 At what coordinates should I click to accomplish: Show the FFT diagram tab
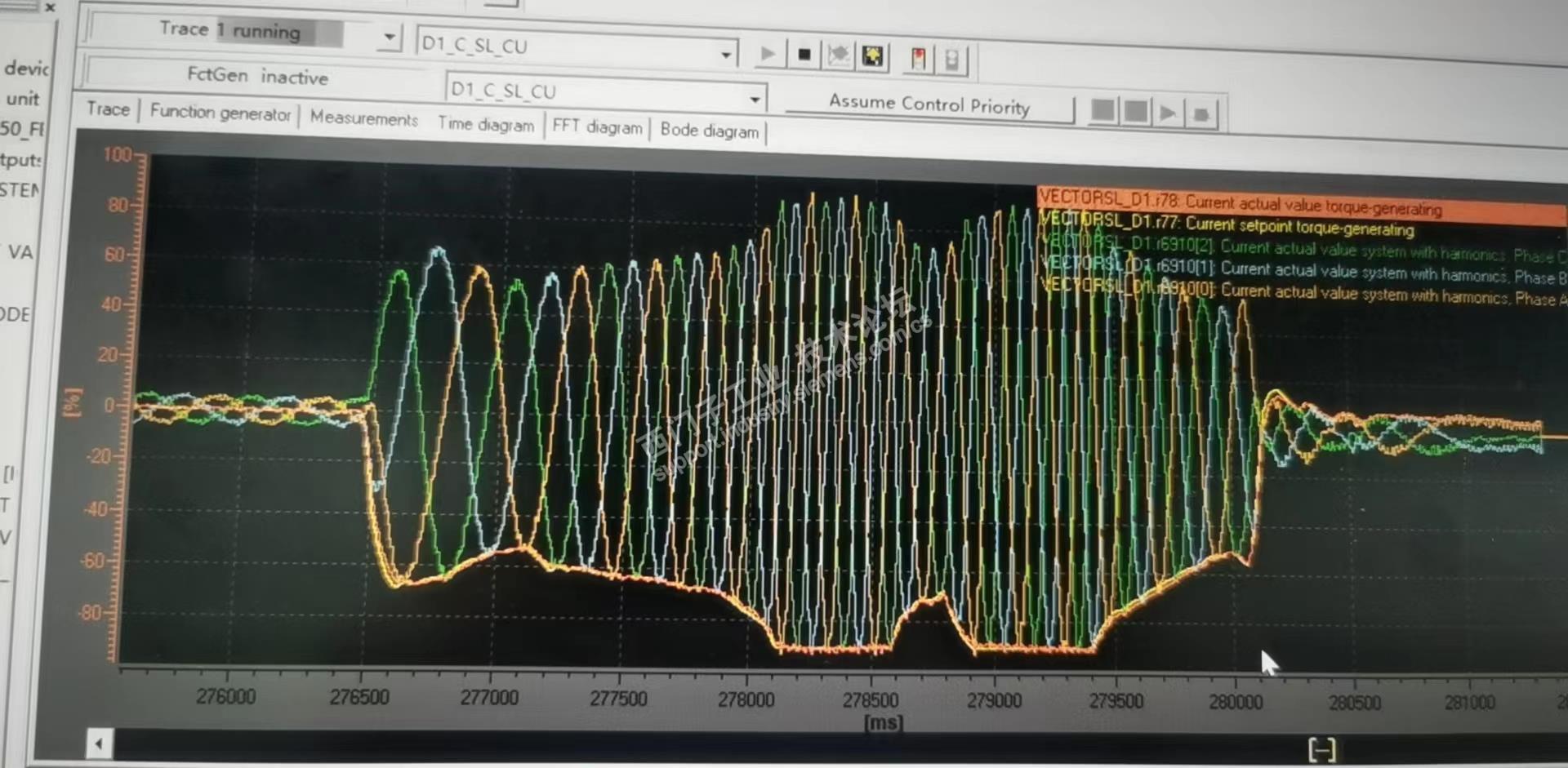597,127
